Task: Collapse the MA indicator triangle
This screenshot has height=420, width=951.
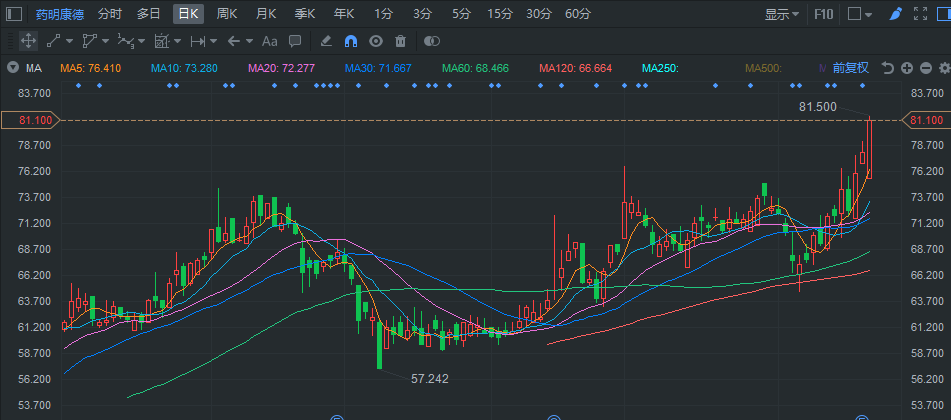Action: pyautogui.click(x=12, y=68)
